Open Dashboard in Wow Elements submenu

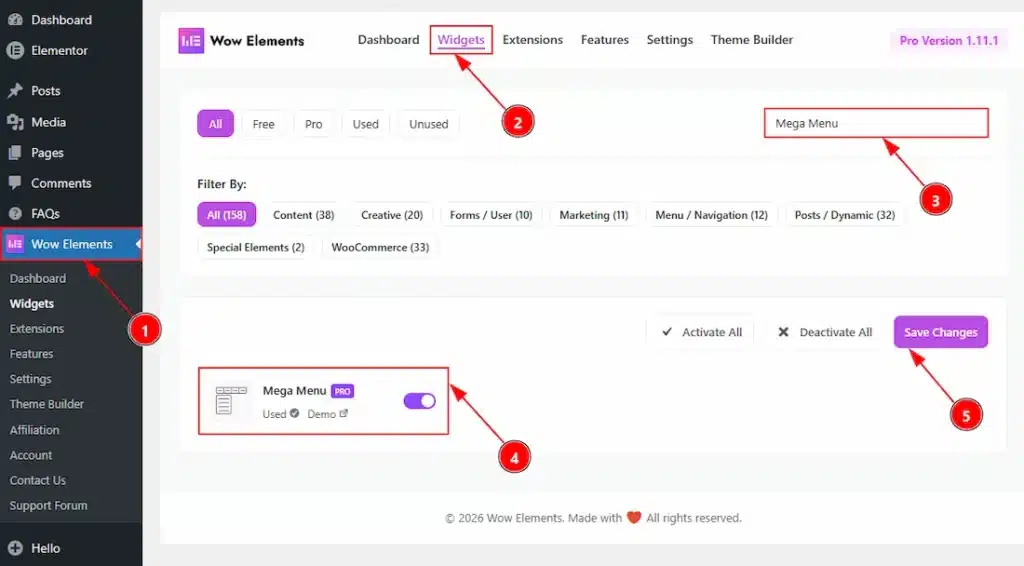38,279
